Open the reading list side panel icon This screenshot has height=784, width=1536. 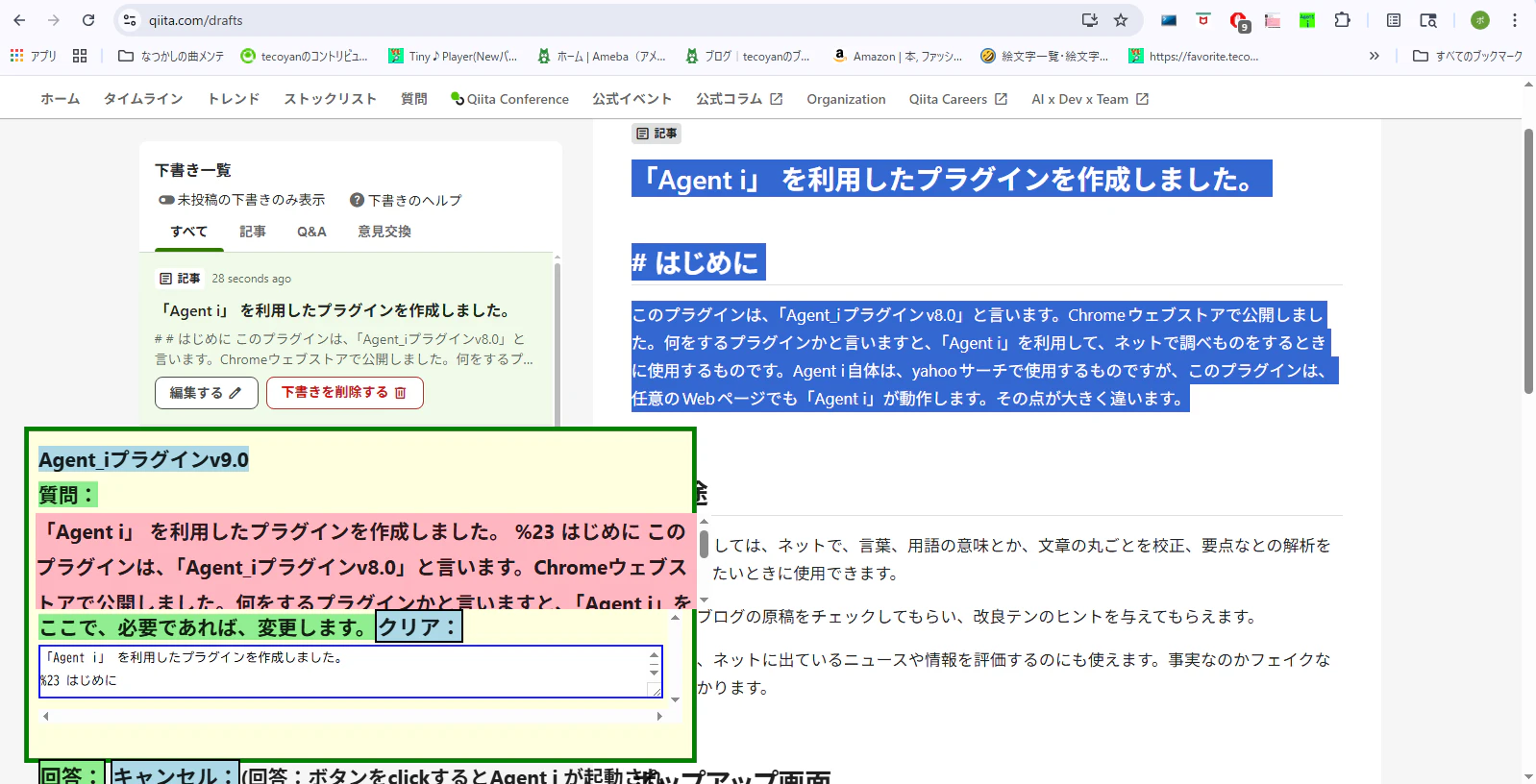pos(1394,20)
